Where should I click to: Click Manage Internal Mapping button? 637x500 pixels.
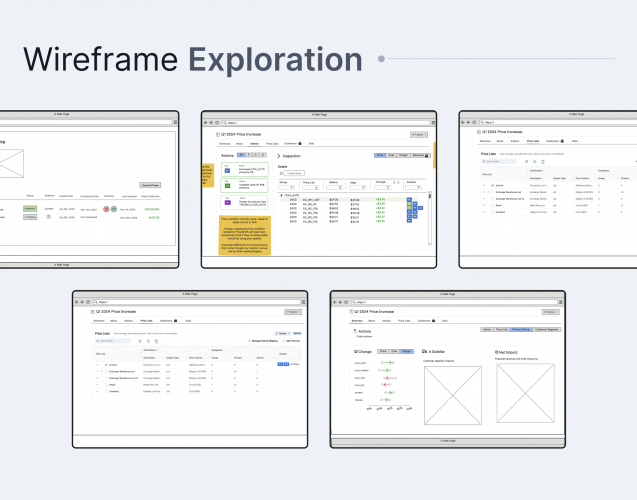click(x=263, y=341)
